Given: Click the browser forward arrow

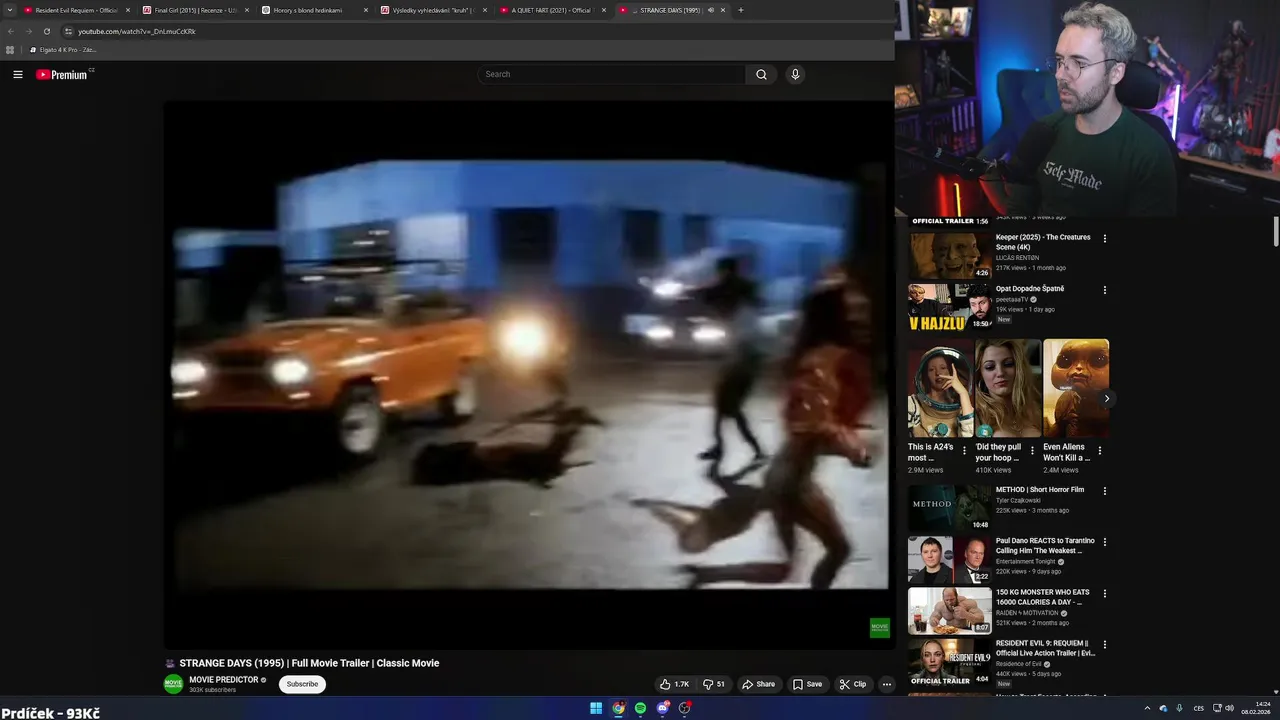Looking at the screenshot, I should pyautogui.click(x=28, y=31).
